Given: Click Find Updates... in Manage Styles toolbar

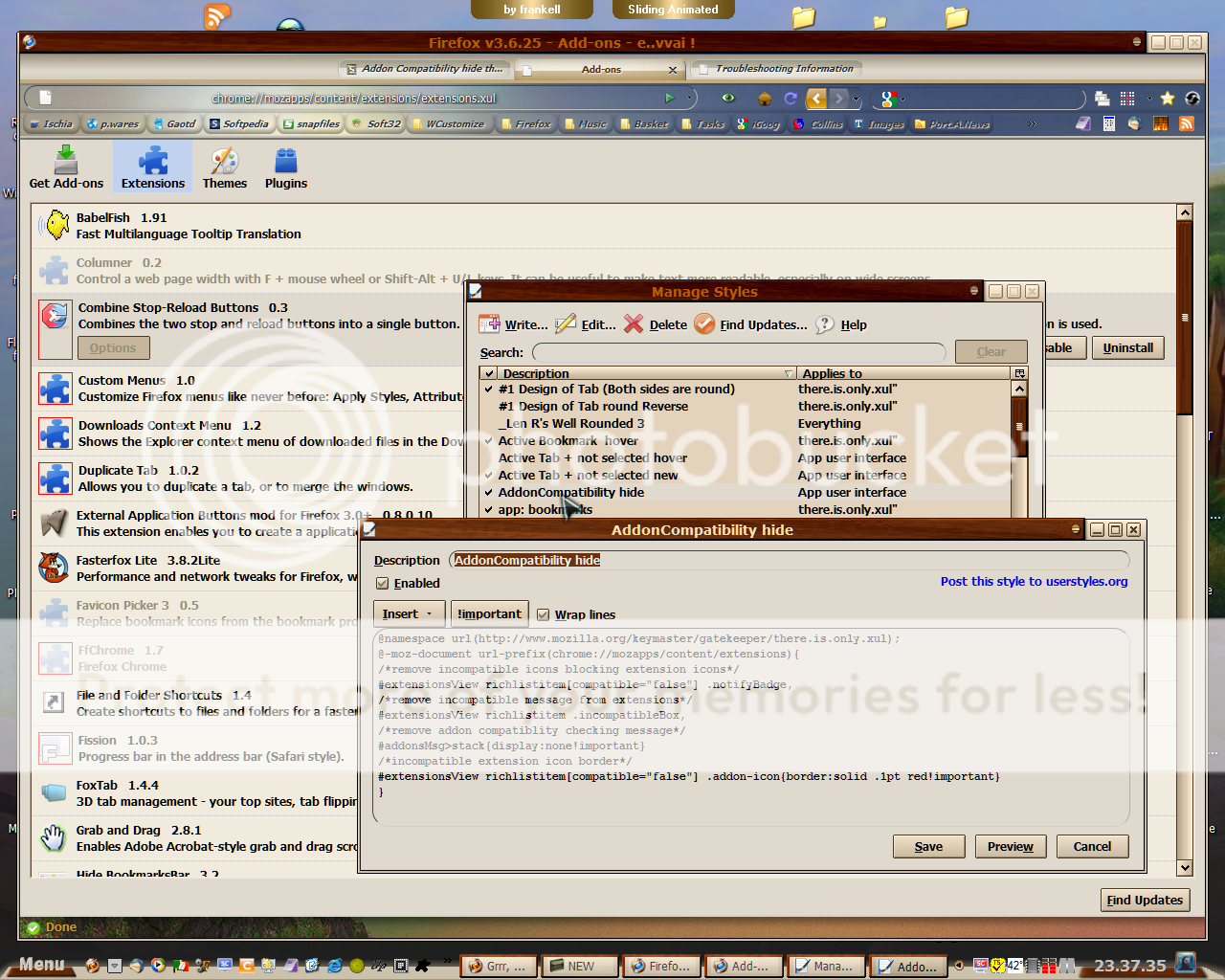Looking at the screenshot, I should 751,324.
